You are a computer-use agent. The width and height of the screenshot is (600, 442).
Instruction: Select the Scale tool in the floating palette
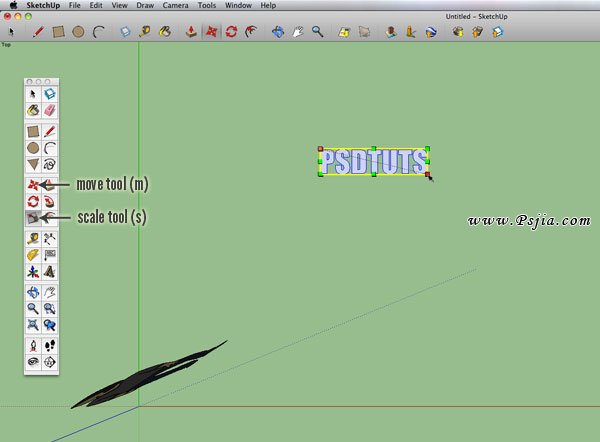coord(33,217)
